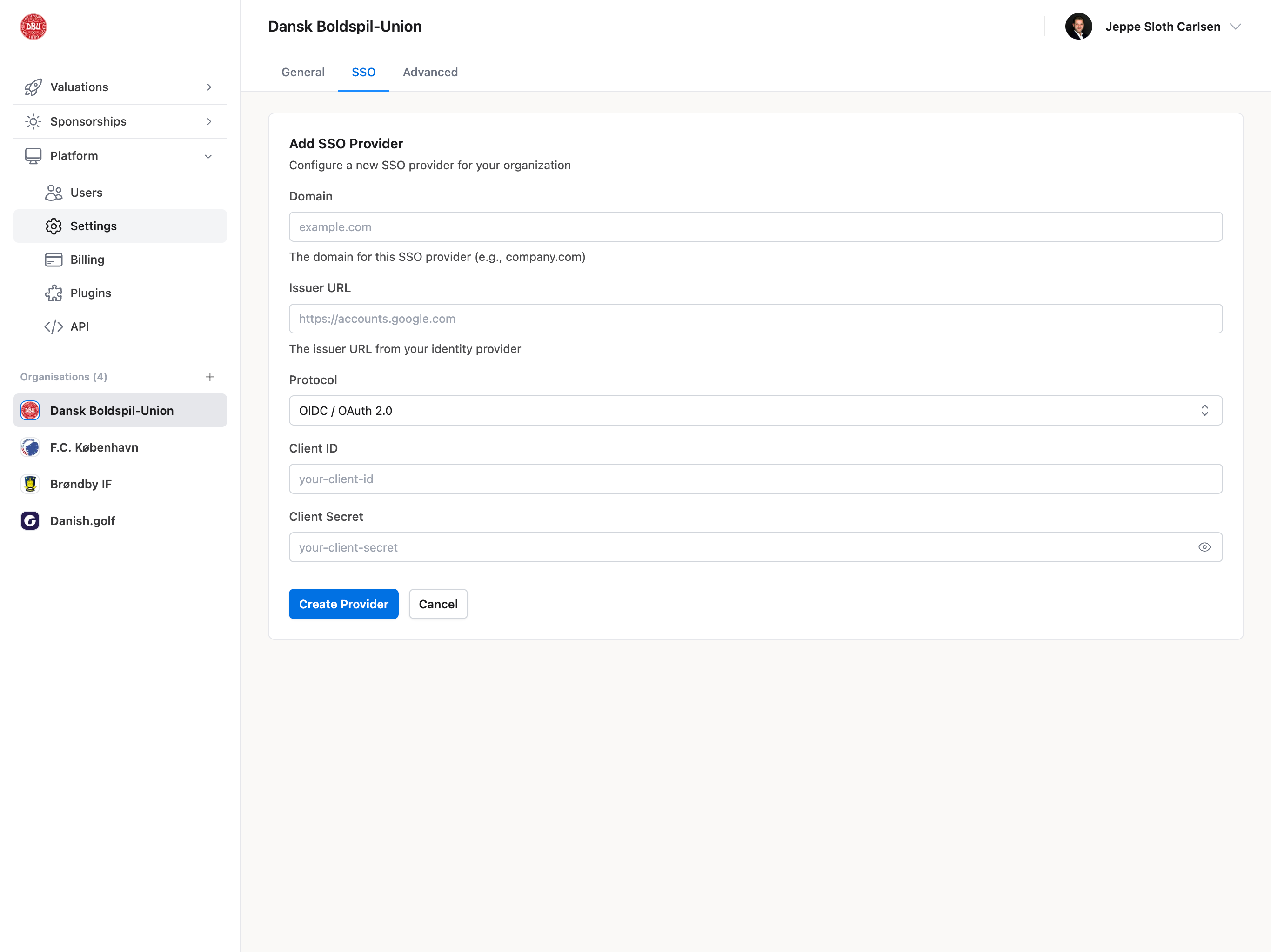Select the F.C. København organisation logo
Image resolution: width=1271 pixels, height=952 pixels.
click(x=30, y=447)
